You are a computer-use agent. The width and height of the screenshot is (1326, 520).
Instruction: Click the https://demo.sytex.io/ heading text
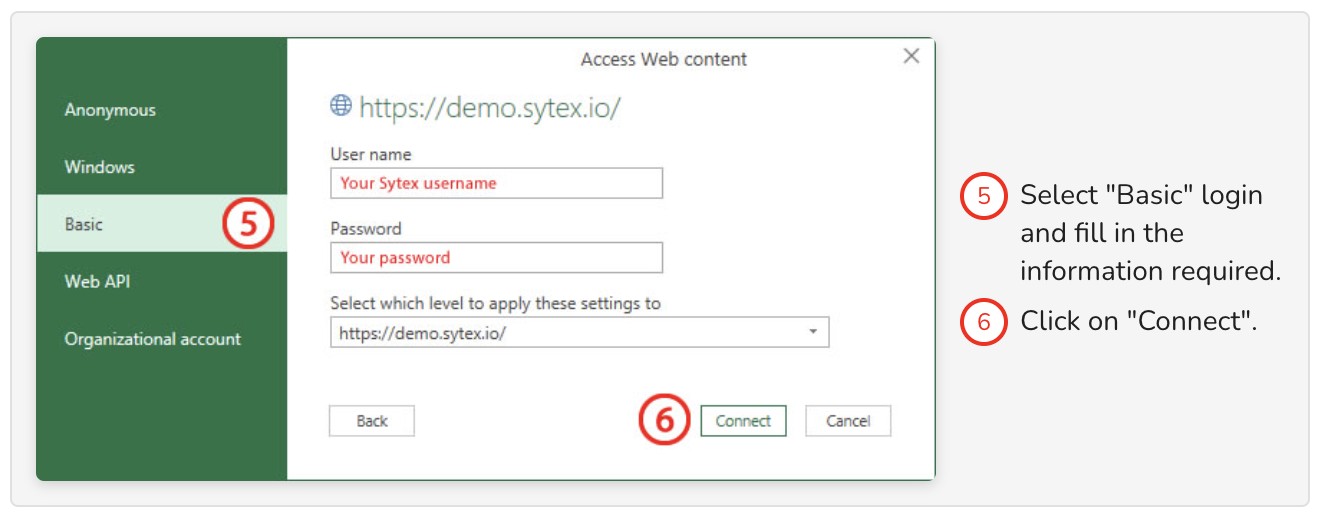[490, 107]
